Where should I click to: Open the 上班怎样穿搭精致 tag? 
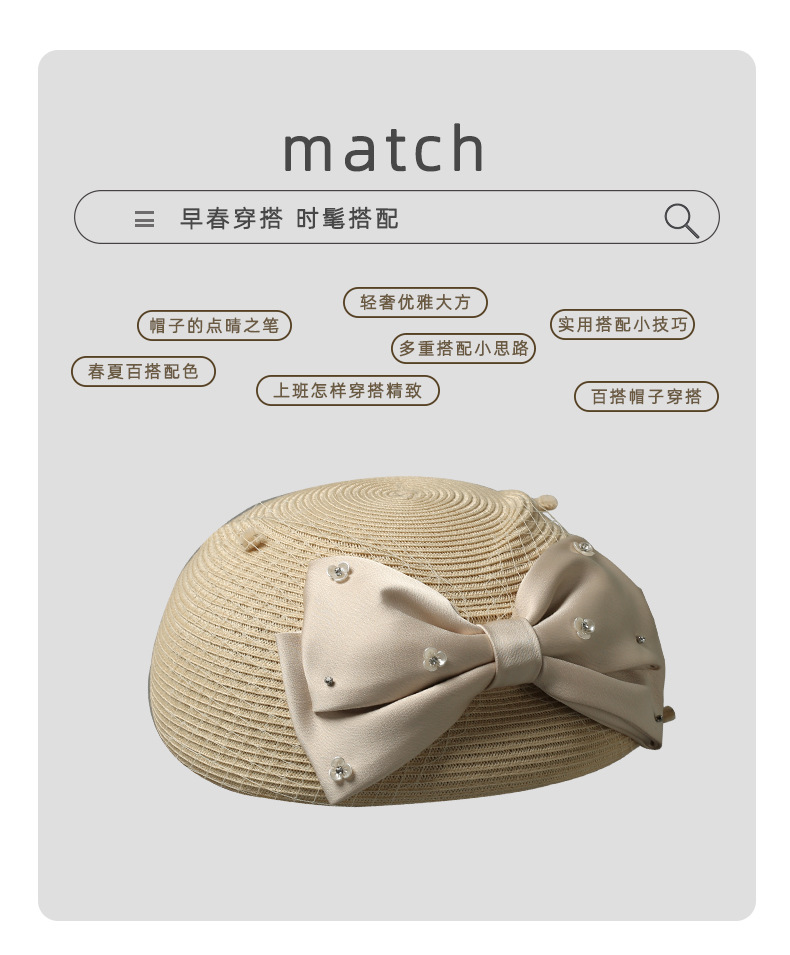(348, 390)
